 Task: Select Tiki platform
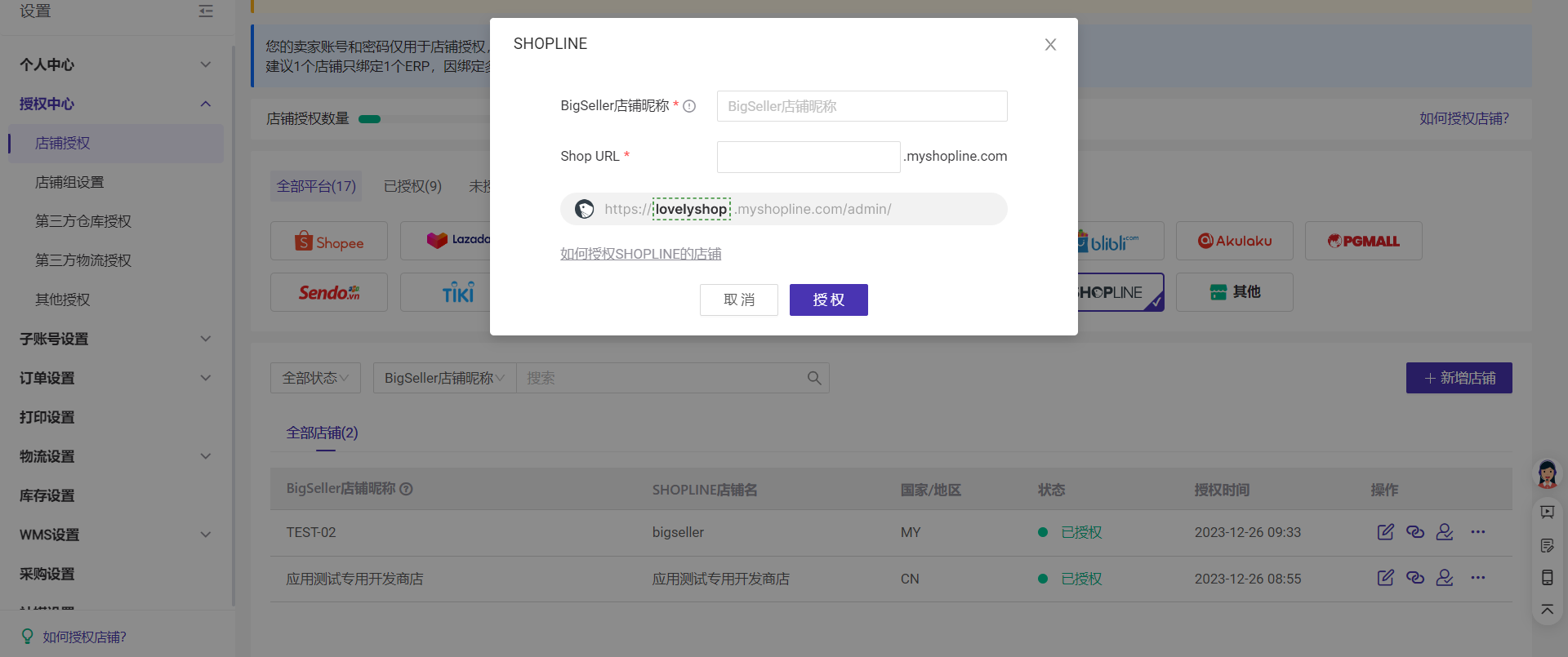(445, 291)
